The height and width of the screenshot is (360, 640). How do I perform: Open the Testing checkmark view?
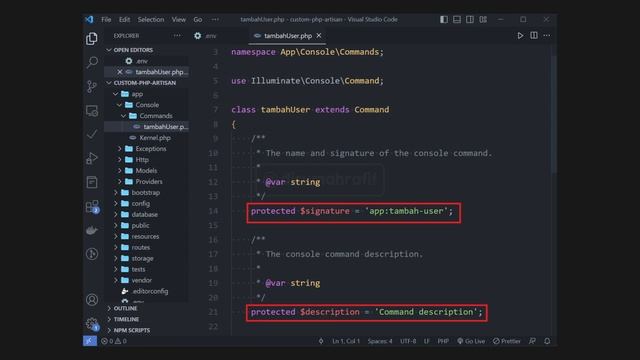tap(92, 134)
